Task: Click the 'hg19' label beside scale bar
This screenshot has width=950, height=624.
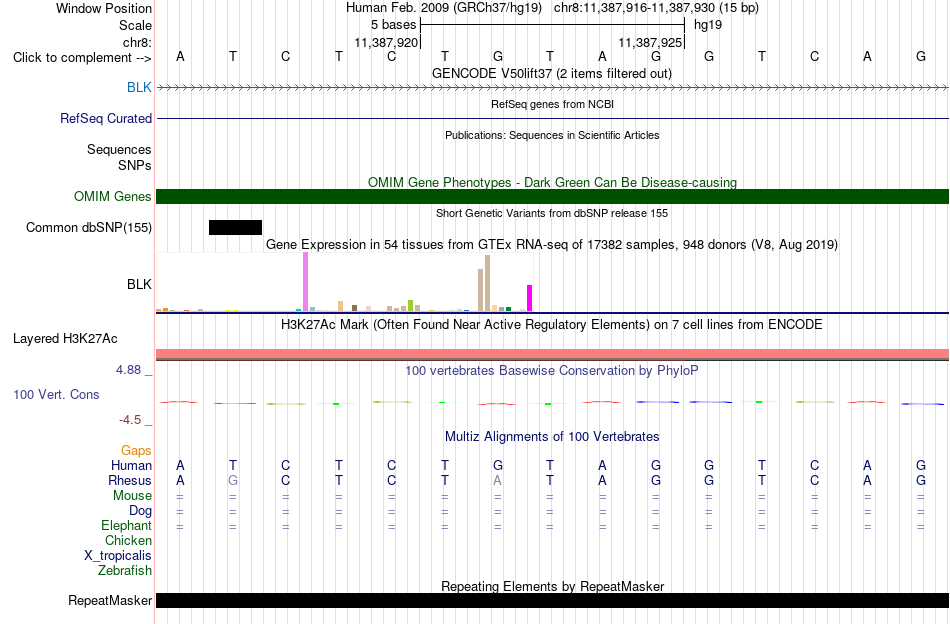Action: click(x=708, y=25)
